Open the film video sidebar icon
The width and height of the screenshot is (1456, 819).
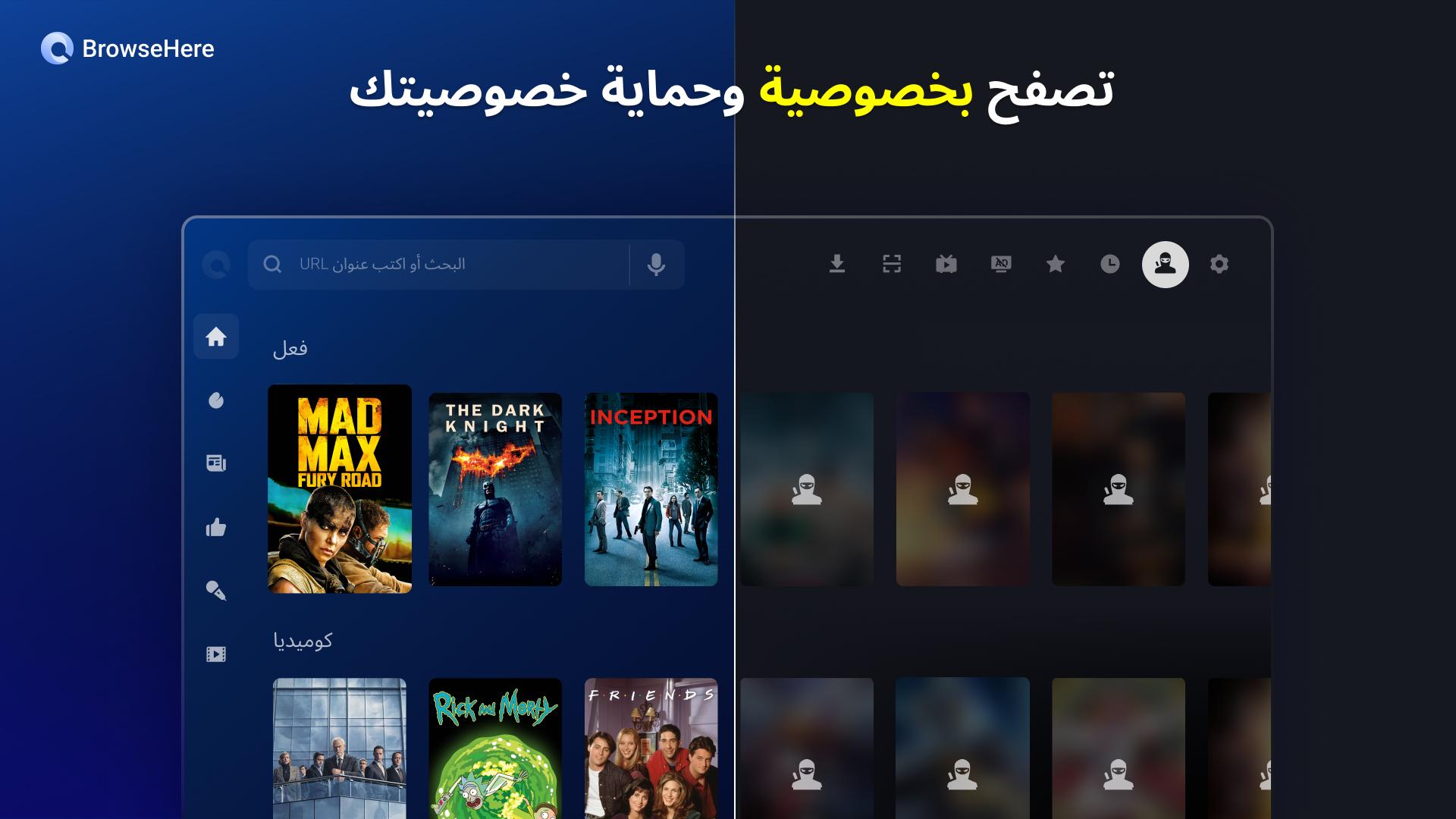coord(216,654)
